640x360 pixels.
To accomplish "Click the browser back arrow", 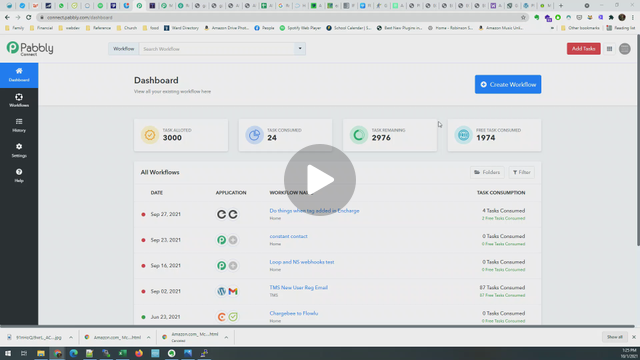I will (7, 18).
